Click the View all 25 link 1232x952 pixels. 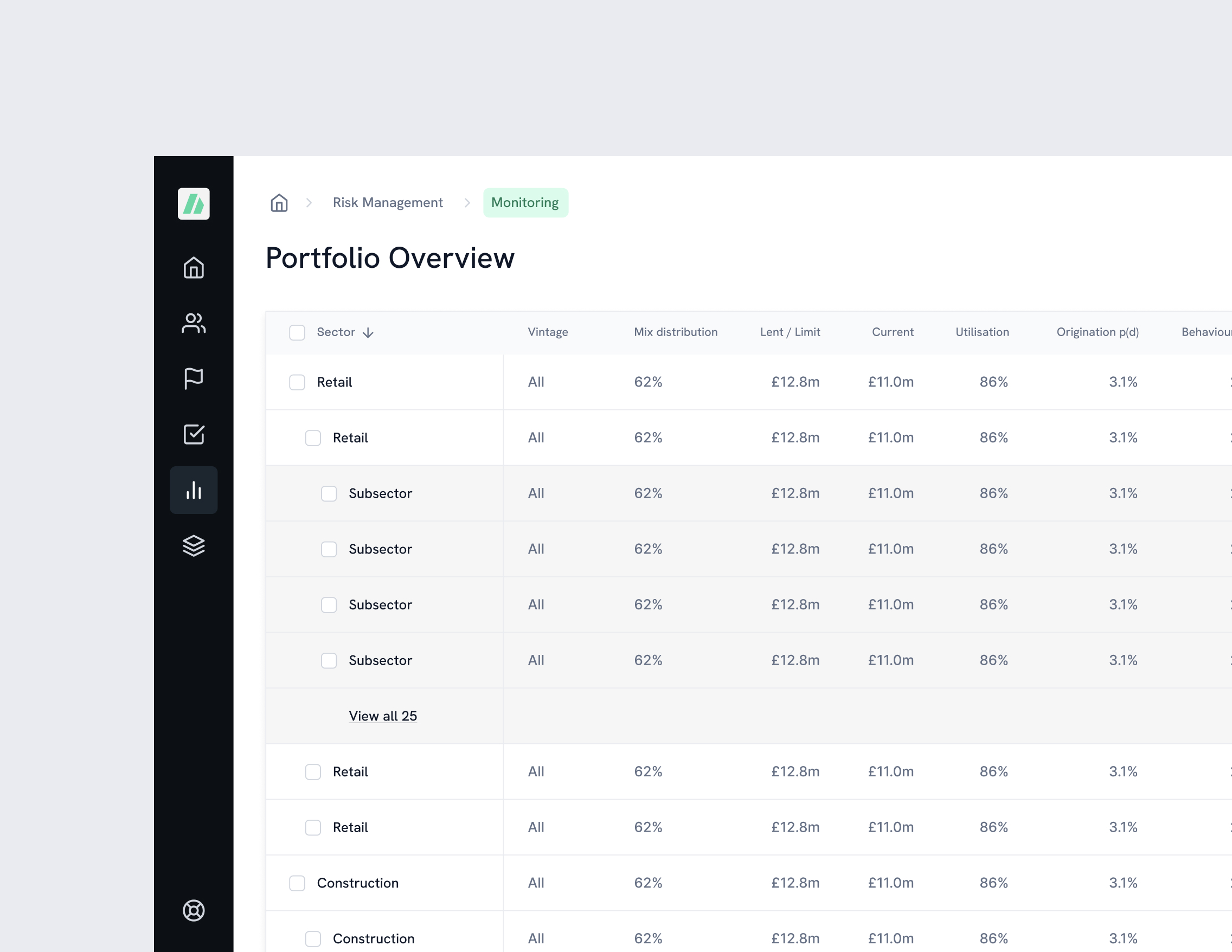click(383, 716)
